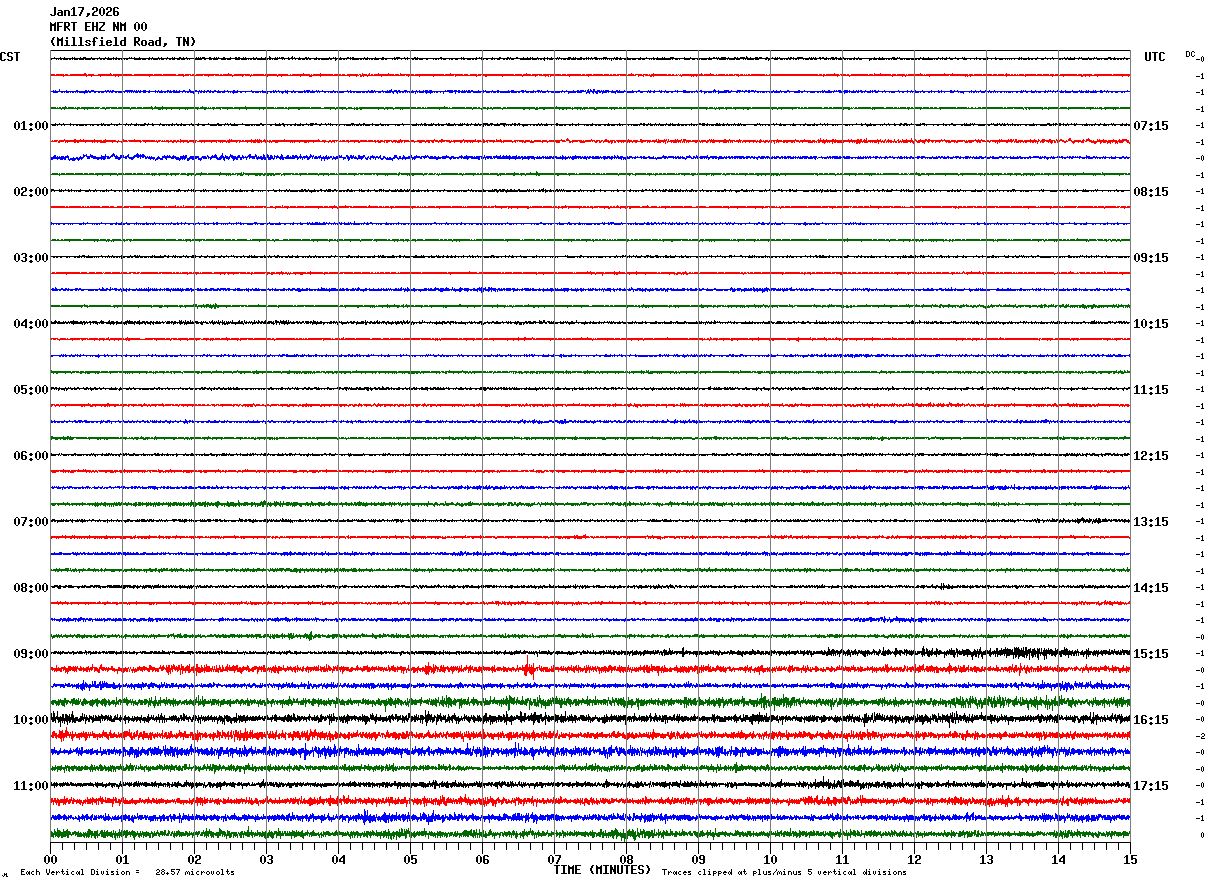Click the TIME (MINUTES) axis title

click(602, 870)
